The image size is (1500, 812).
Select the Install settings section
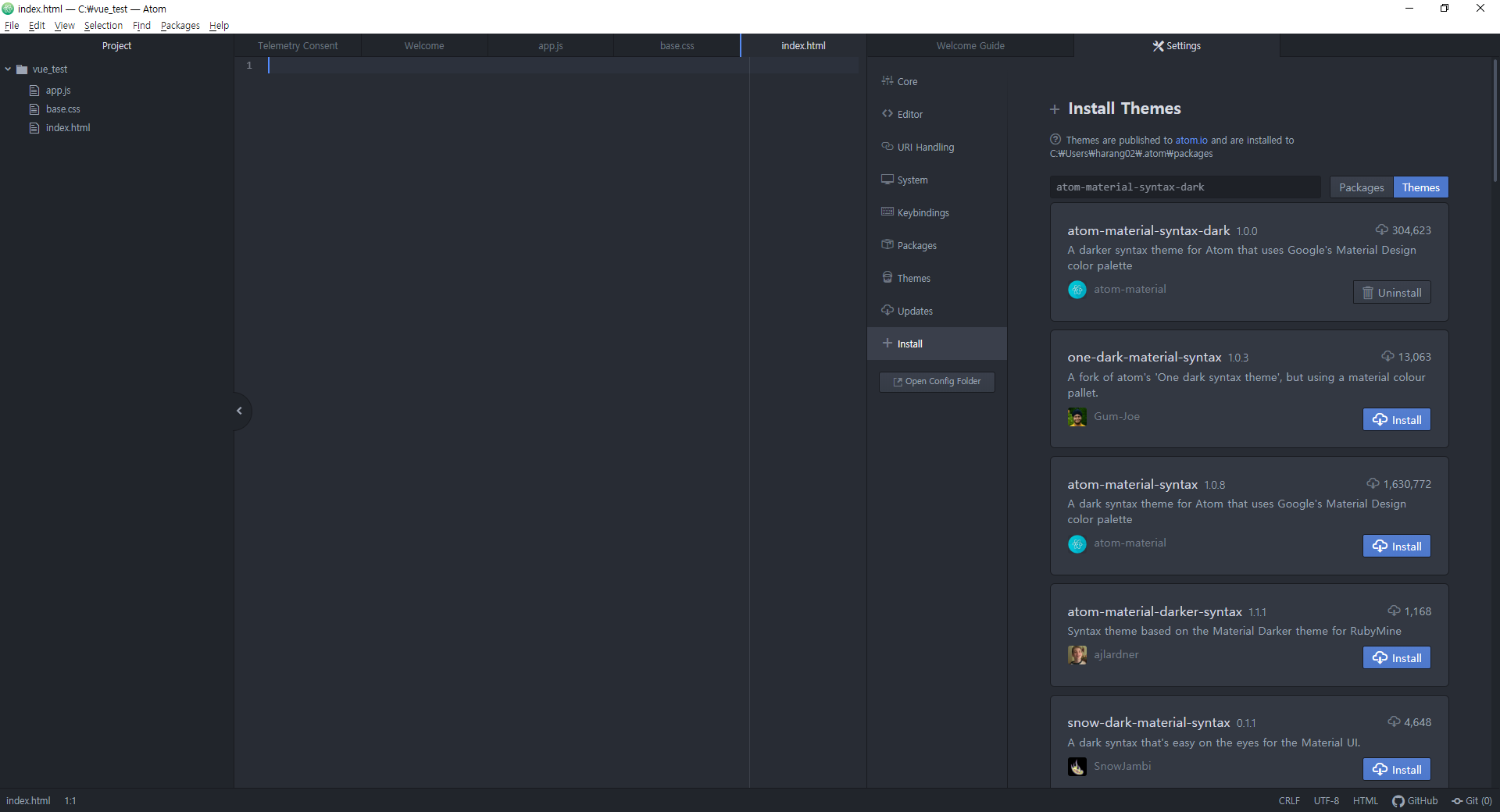tap(937, 344)
